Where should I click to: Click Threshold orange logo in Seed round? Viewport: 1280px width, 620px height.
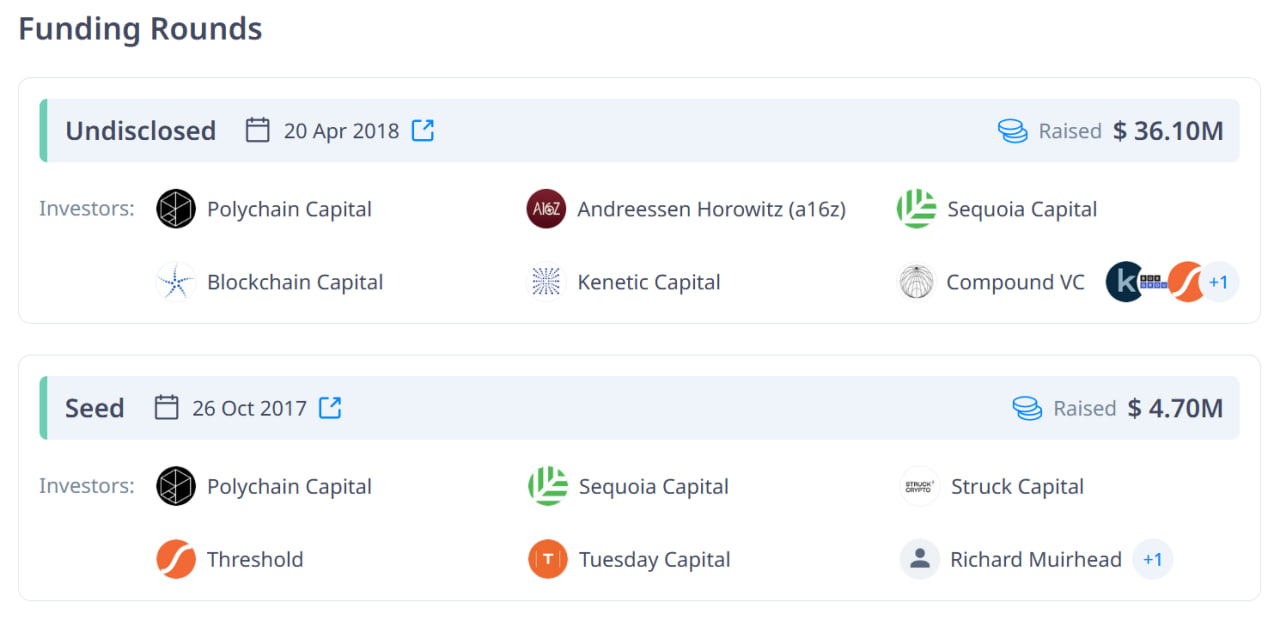point(176,559)
